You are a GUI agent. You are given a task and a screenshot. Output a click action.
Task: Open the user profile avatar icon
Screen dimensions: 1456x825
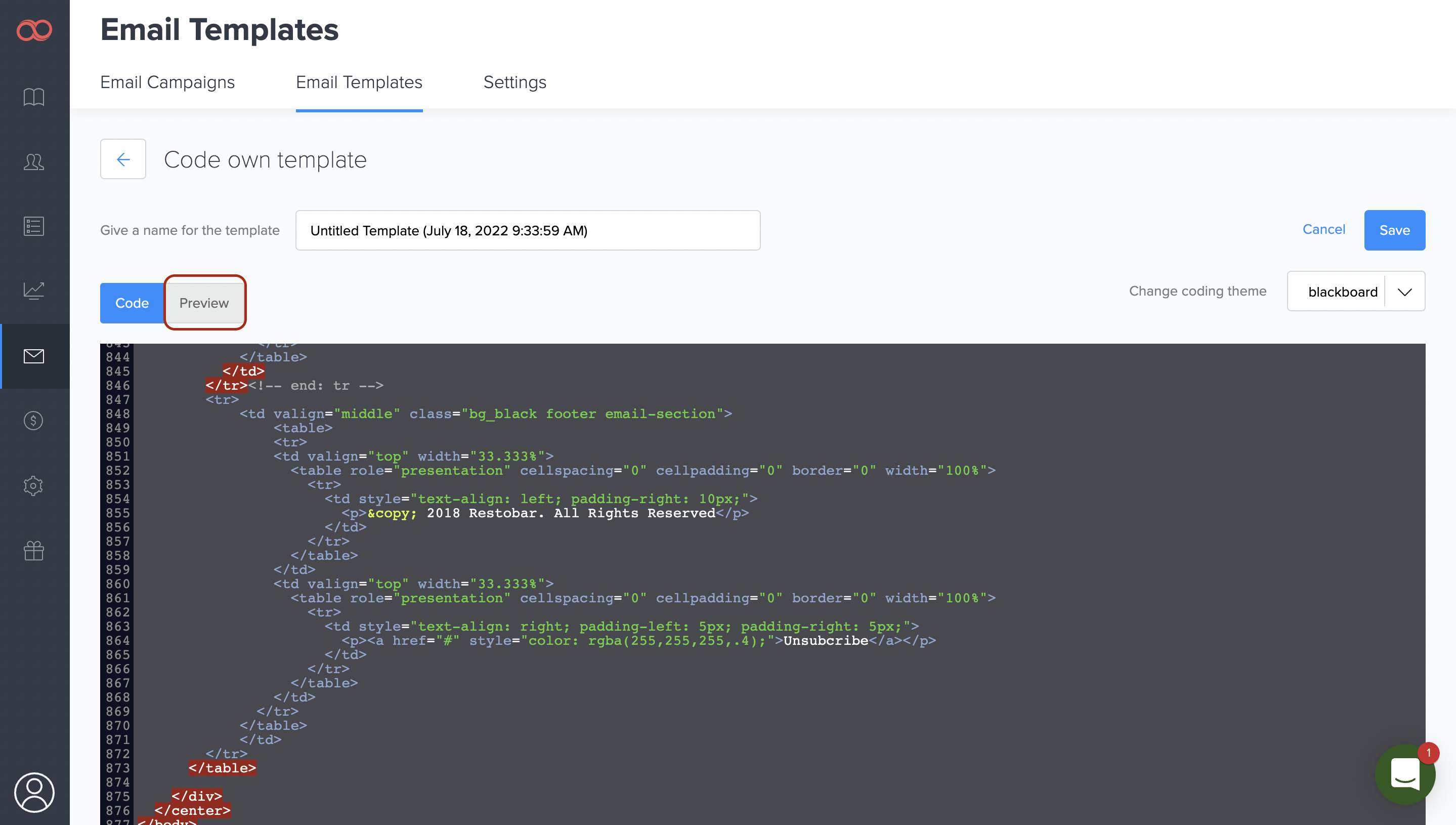(34, 792)
